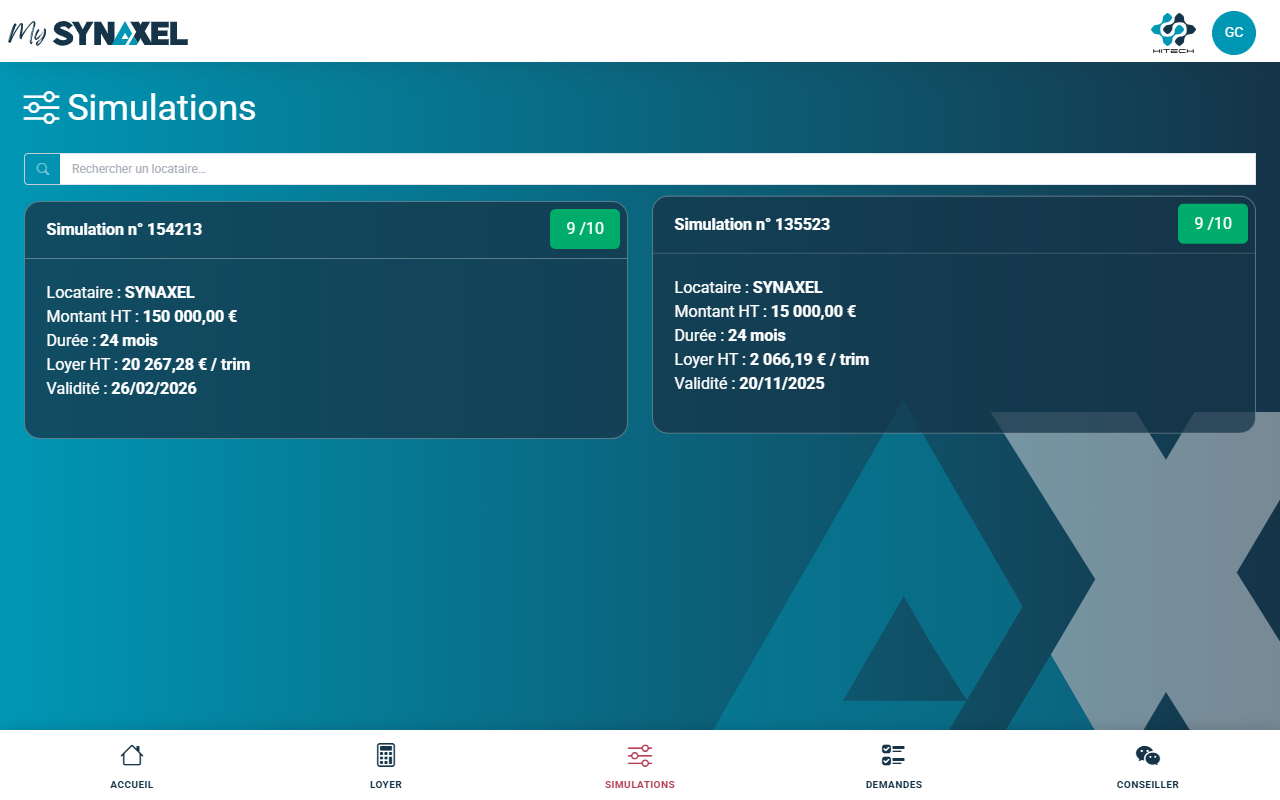Viewport: 1280px width, 800px height.
Task: Select the SIMULATIONS label in bottom navigation
Action: click(x=640, y=785)
